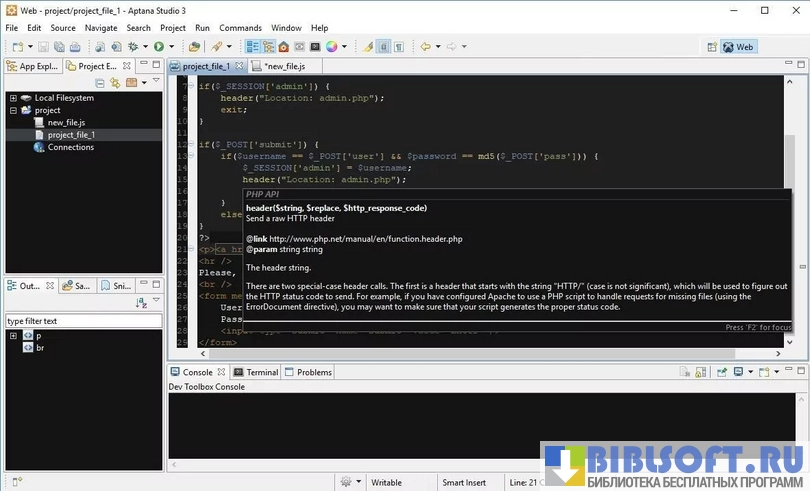Open the Web perspective button
This screenshot has width=810, height=491.
pos(738,47)
